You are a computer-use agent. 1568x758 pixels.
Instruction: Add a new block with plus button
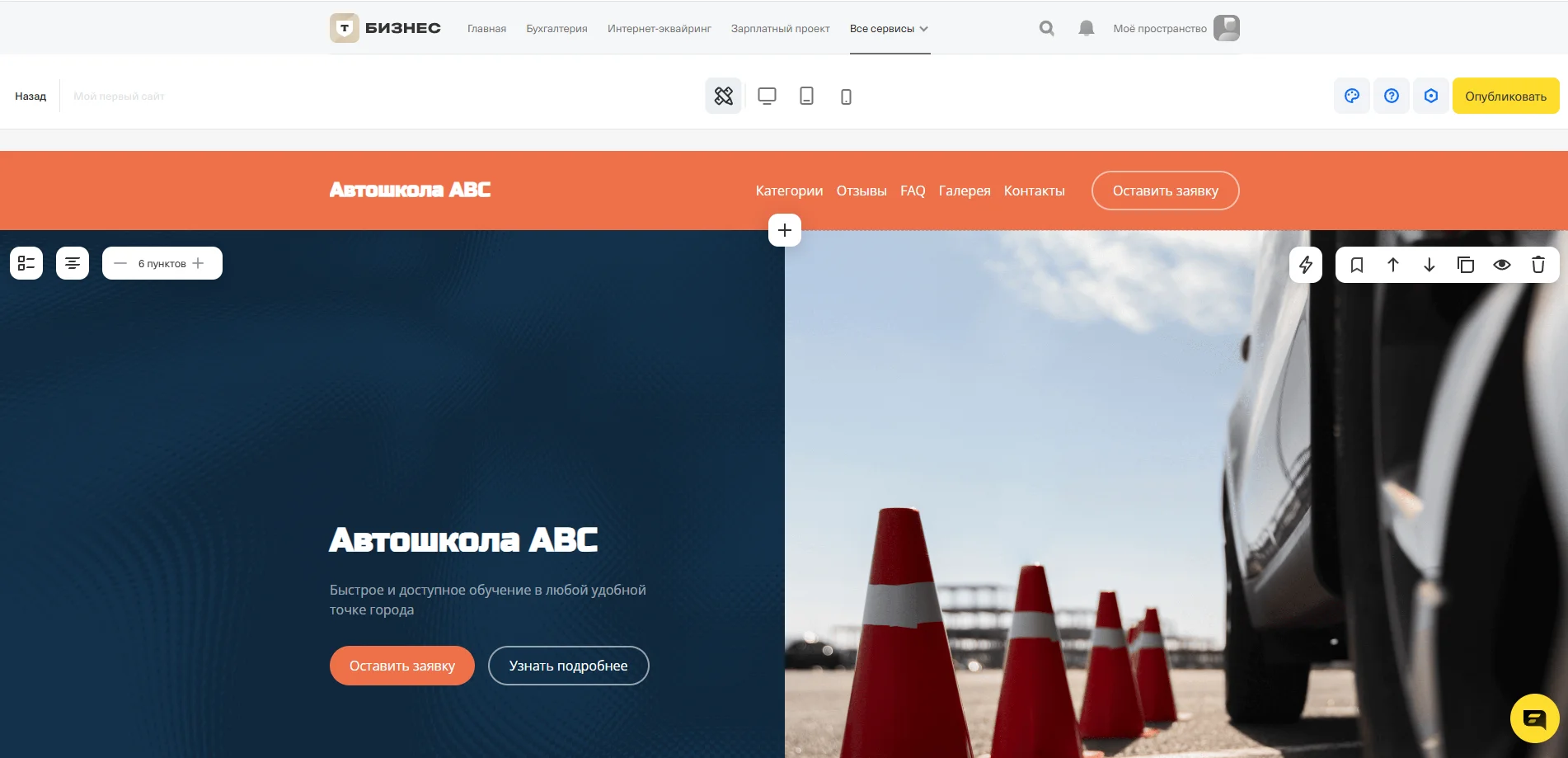[x=785, y=230]
